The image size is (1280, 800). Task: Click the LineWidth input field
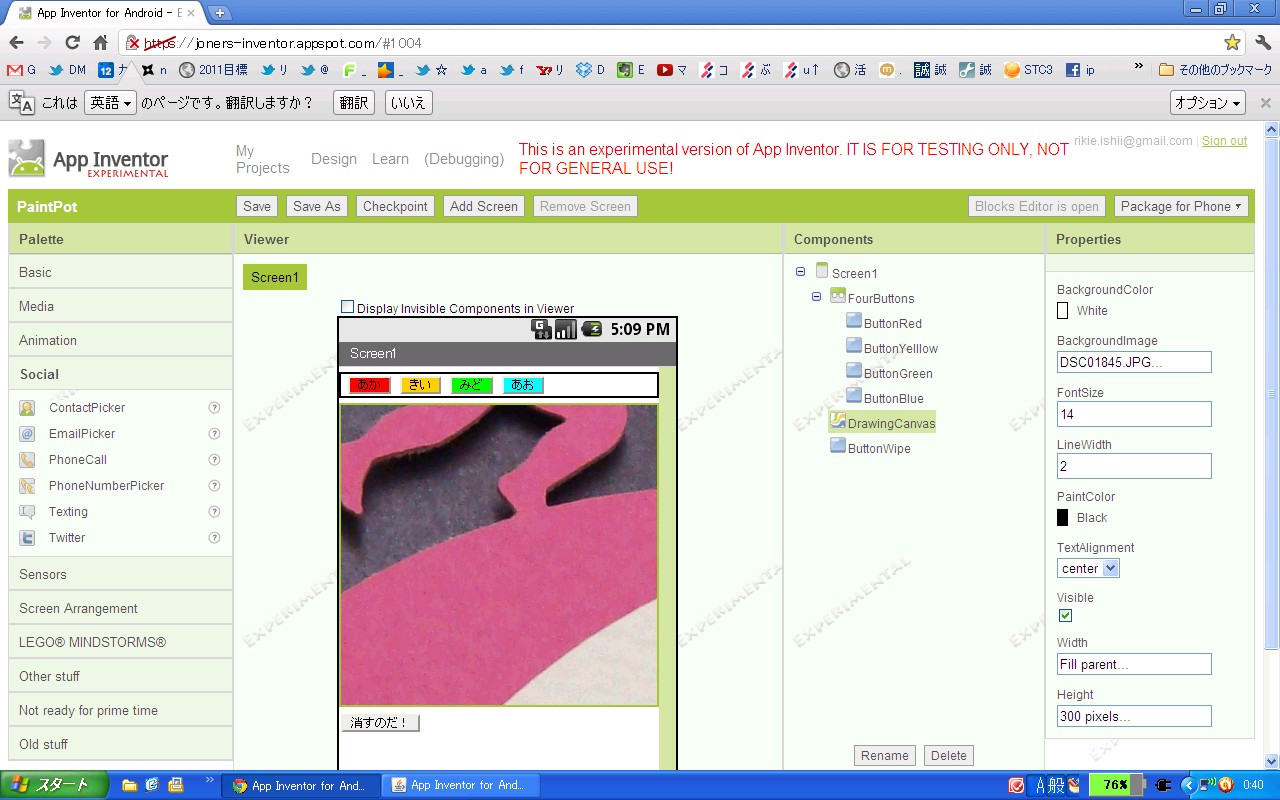click(1133, 466)
